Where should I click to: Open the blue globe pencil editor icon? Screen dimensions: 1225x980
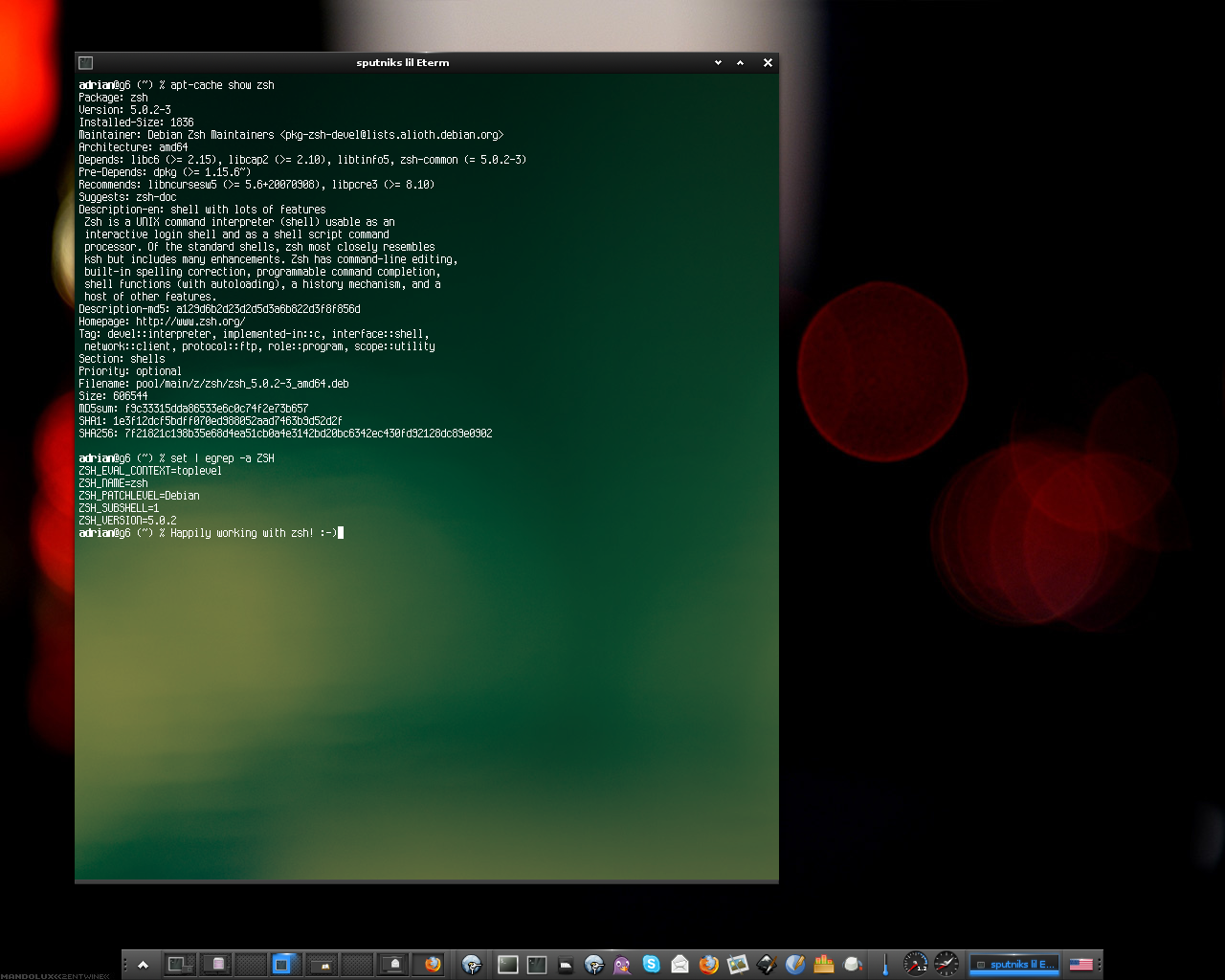pos(795,964)
